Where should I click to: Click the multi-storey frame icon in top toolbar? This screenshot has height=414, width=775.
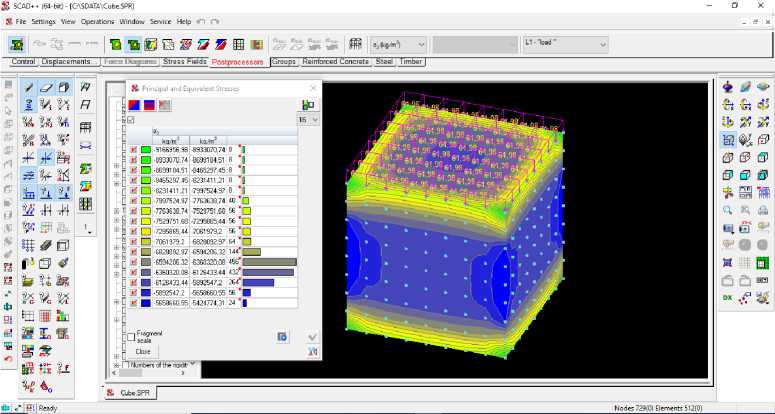point(355,44)
